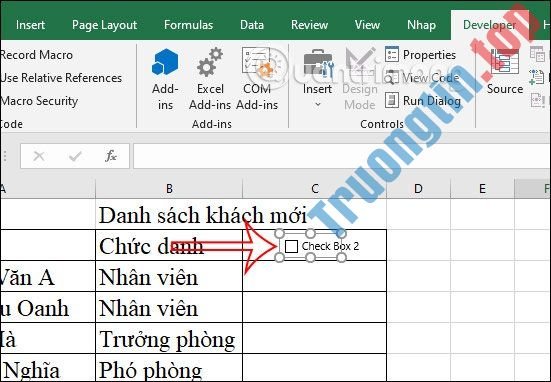Open COM Add-ins icon

click(x=257, y=62)
